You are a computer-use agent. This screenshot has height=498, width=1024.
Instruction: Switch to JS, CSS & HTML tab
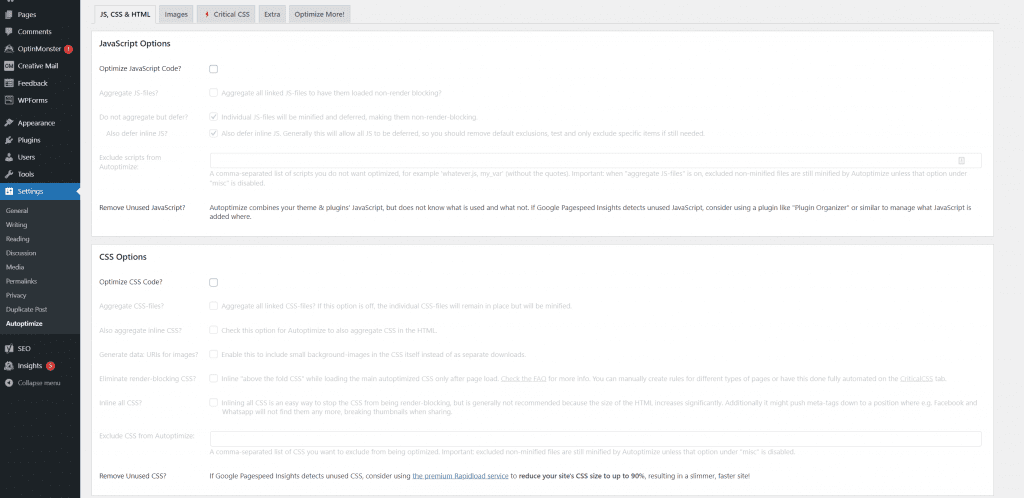pyautogui.click(x=125, y=14)
